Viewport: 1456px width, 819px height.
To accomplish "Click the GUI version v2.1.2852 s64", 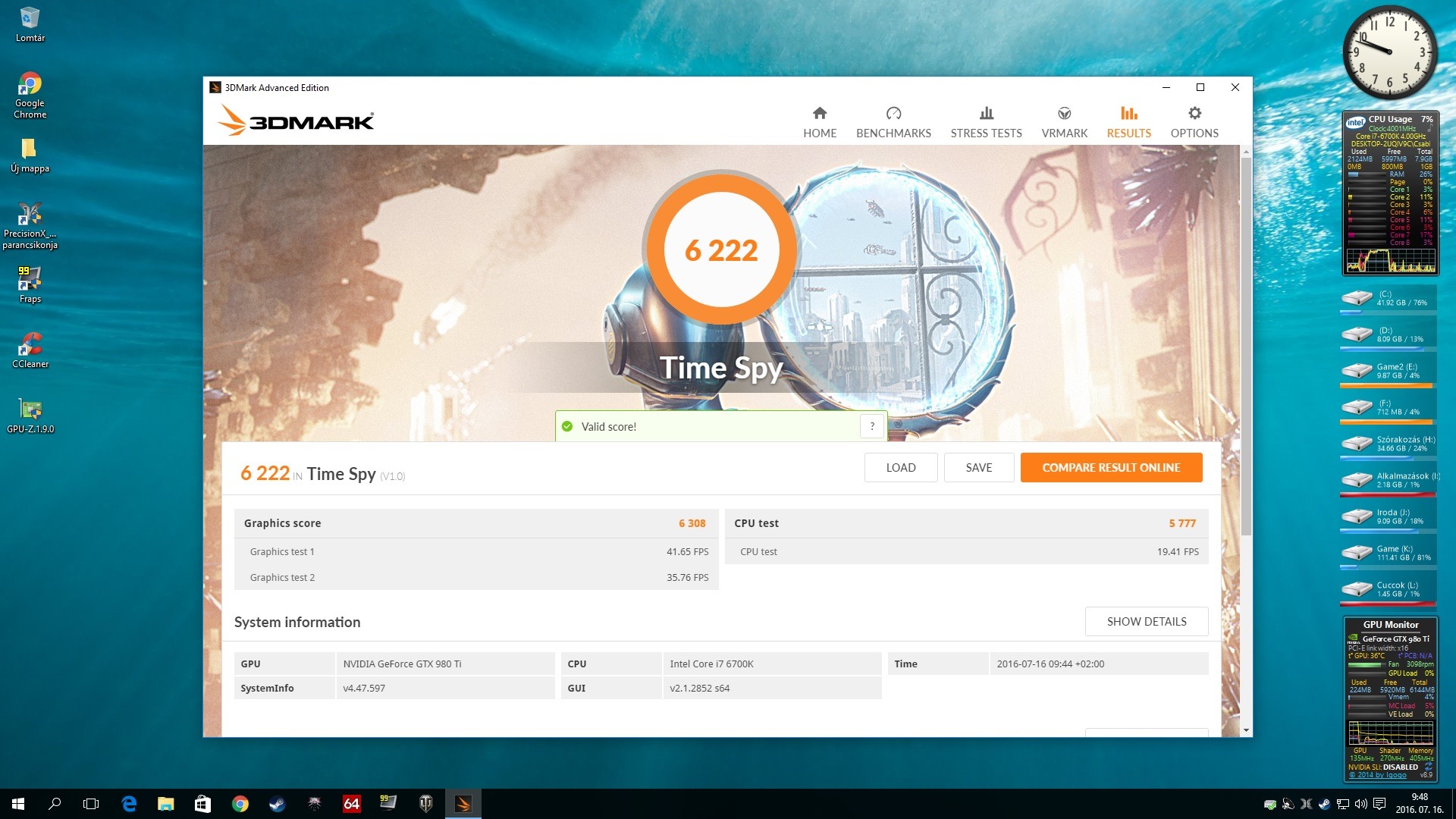I will [x=772, y=688].
